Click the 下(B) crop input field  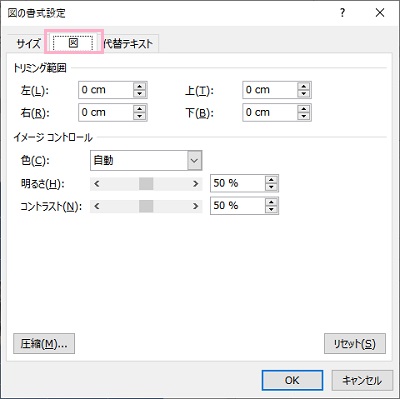click(x=270, y=112)
